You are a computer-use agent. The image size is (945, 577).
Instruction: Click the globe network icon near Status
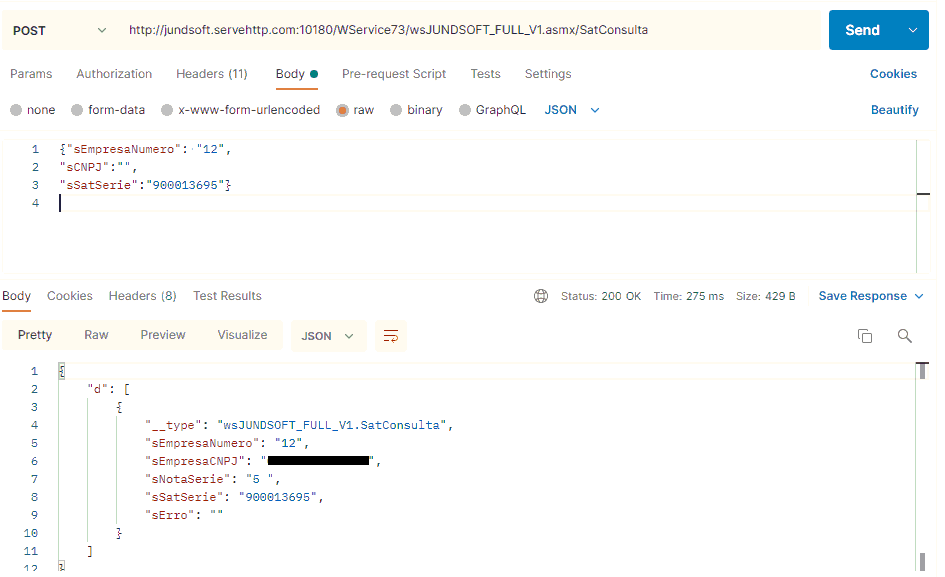tap(541, 296)
